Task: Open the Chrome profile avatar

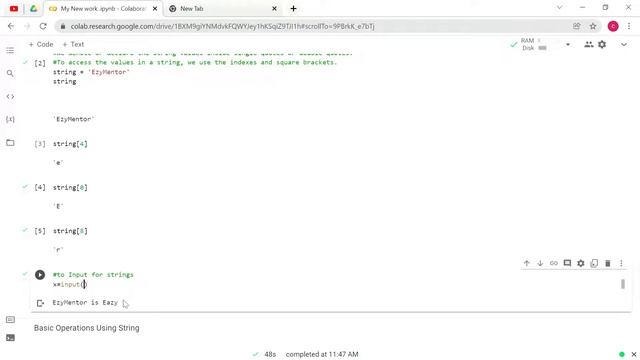Action: click(x=613, y=26)
